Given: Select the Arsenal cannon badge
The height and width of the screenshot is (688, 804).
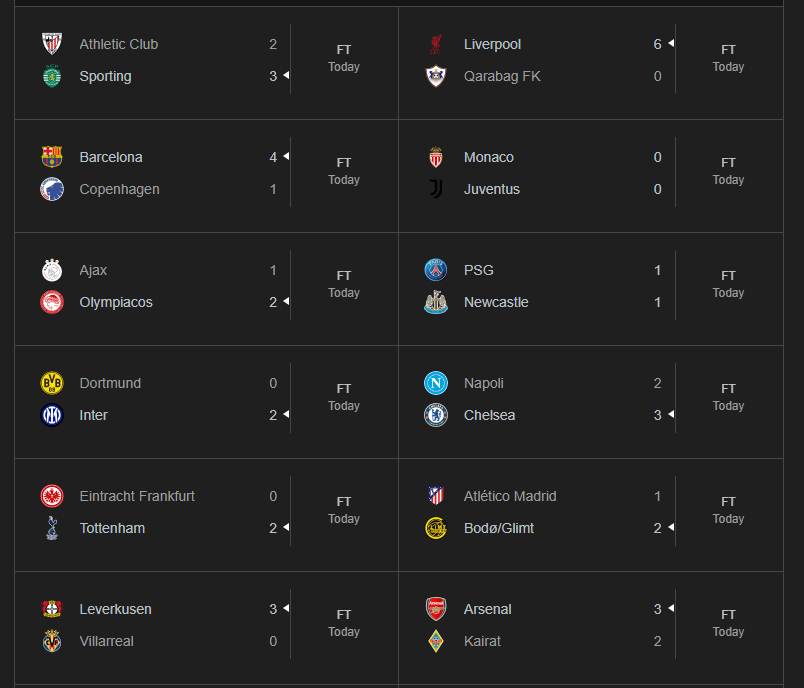Looking at the screenshot, I should tap(436, 609).
